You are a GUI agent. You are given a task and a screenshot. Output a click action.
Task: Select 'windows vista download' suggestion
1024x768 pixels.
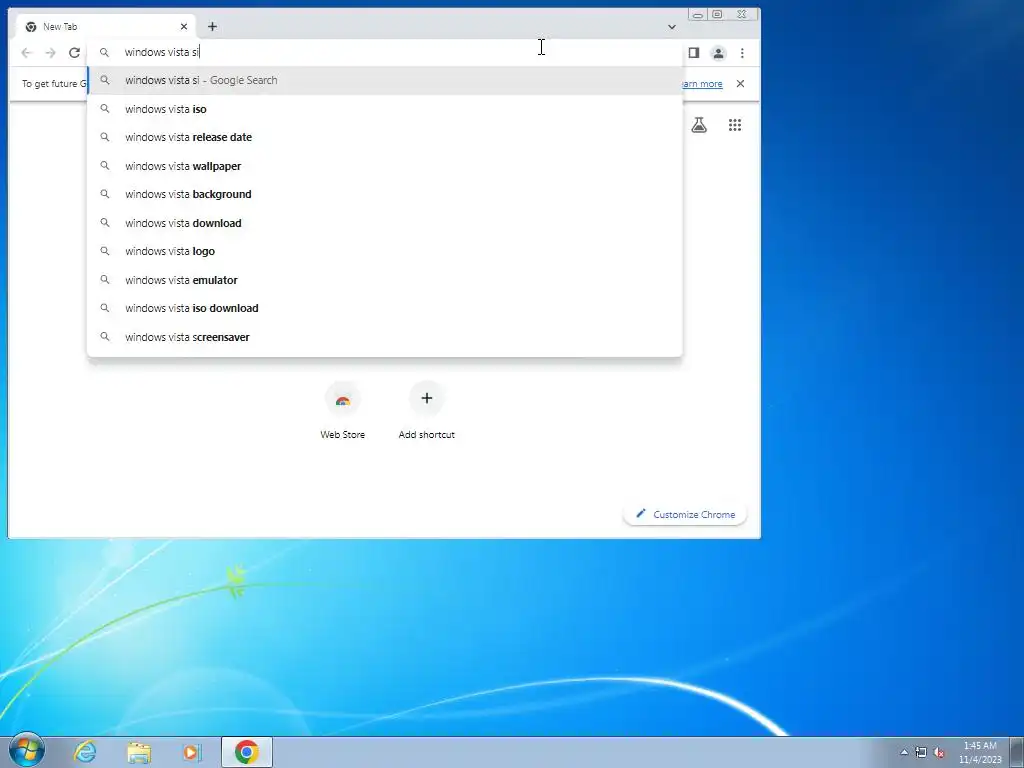385,223
